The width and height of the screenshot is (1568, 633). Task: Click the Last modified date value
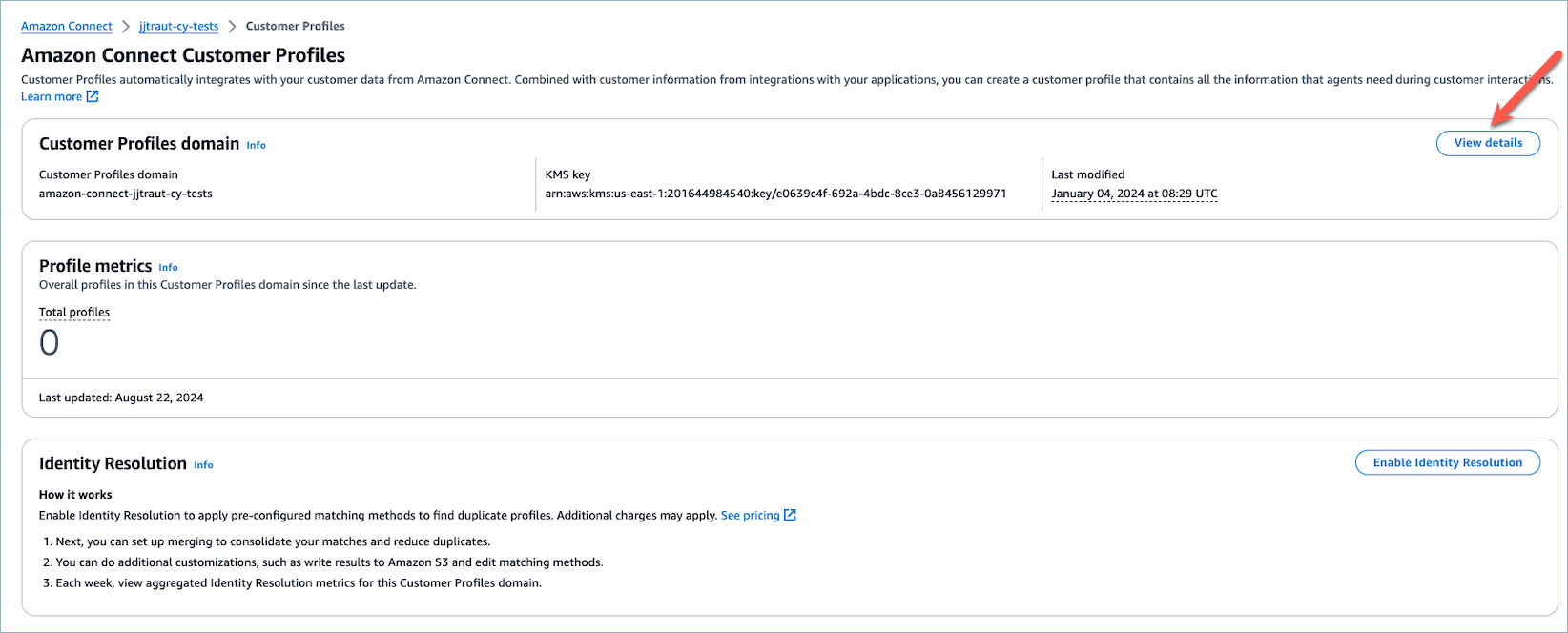pos(1134,194)
